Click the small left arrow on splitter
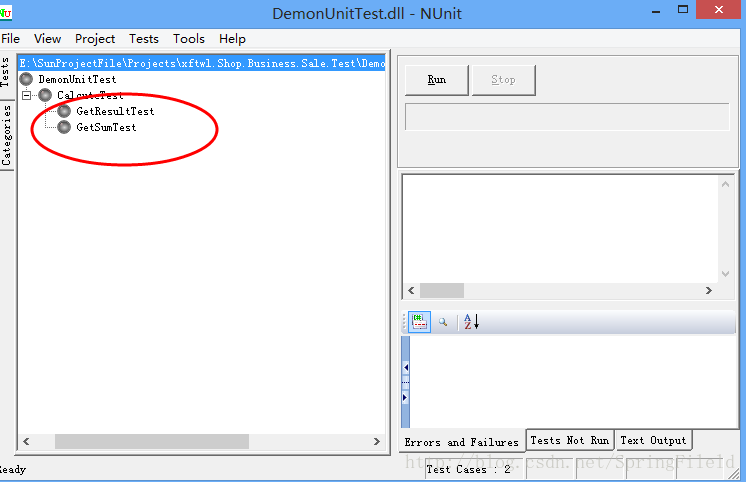The image size is (746, 482). [405, 367]
